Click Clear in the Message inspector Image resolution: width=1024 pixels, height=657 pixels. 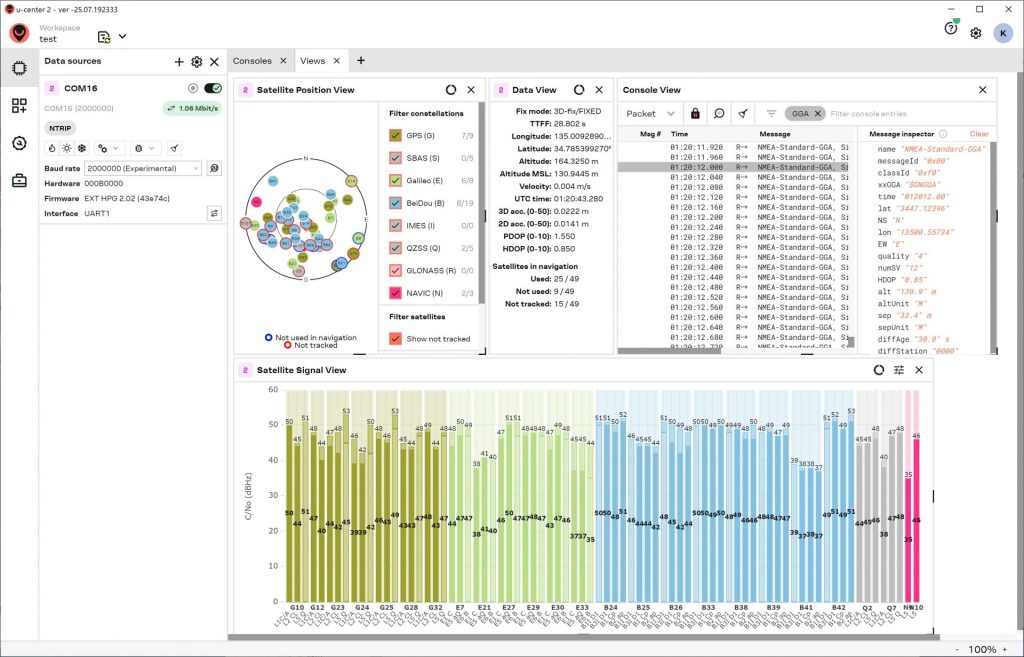coord(978,134)
